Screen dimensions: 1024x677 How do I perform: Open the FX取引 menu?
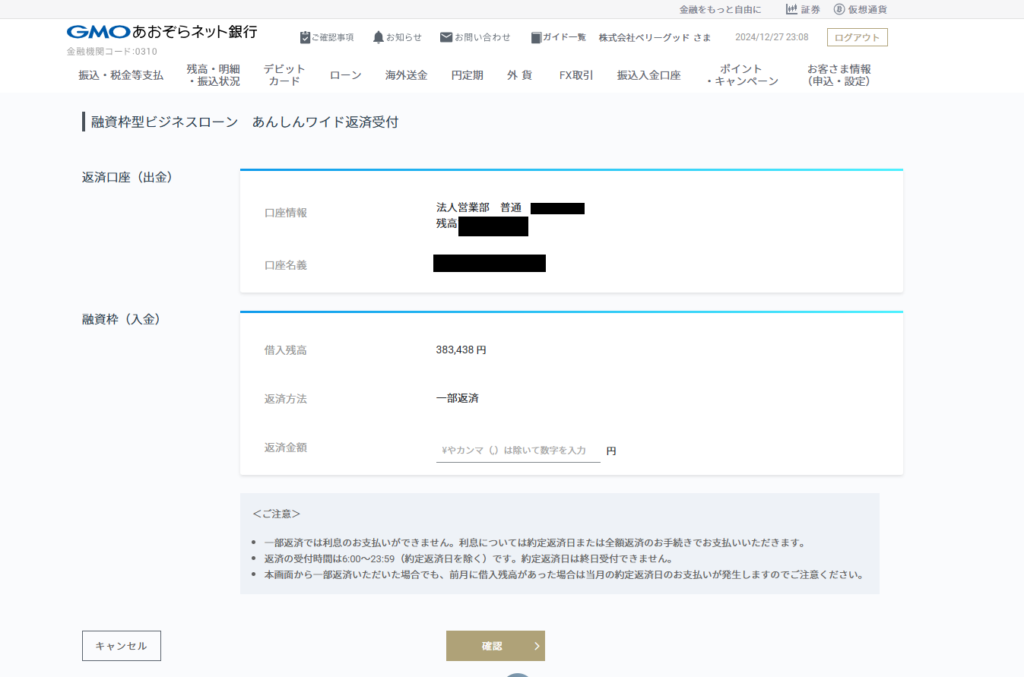576,75
